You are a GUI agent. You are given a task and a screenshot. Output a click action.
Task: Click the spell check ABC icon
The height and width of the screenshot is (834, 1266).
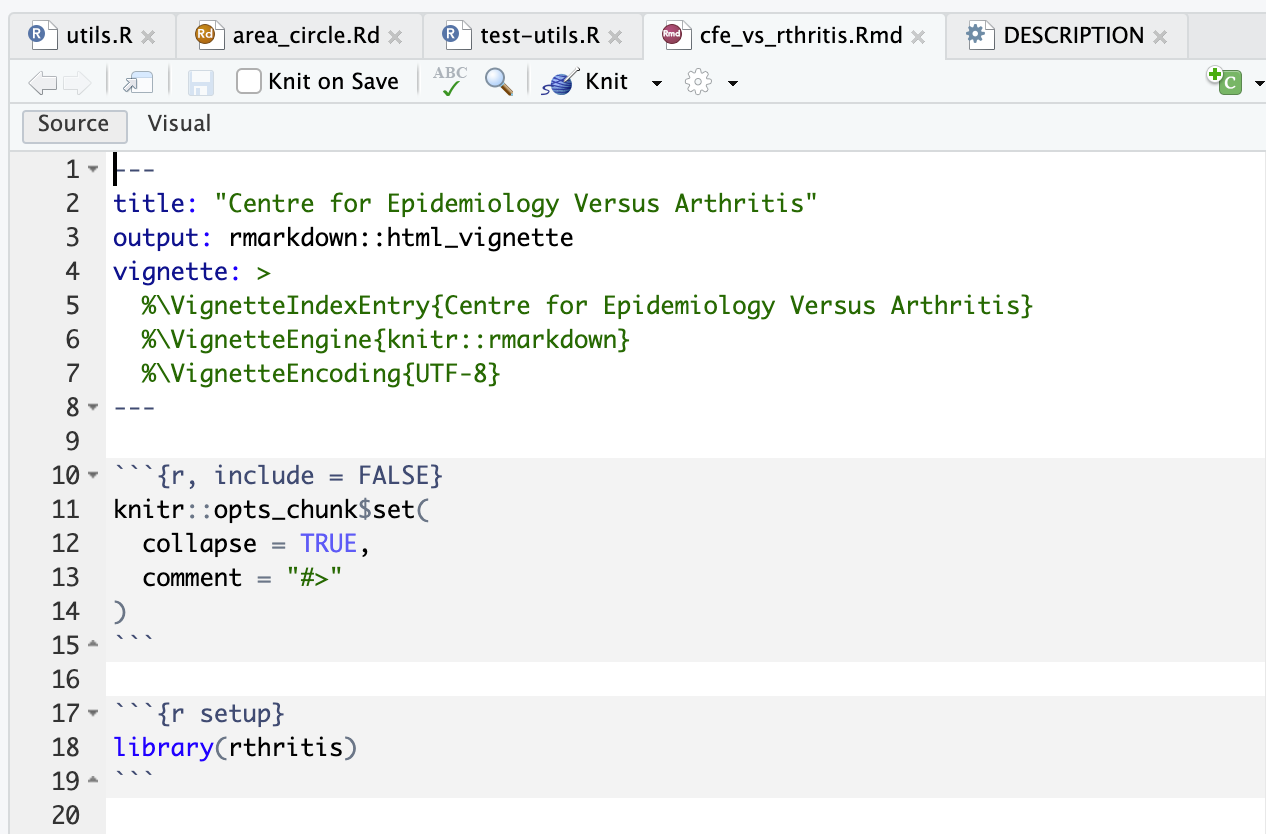(450, 81)
